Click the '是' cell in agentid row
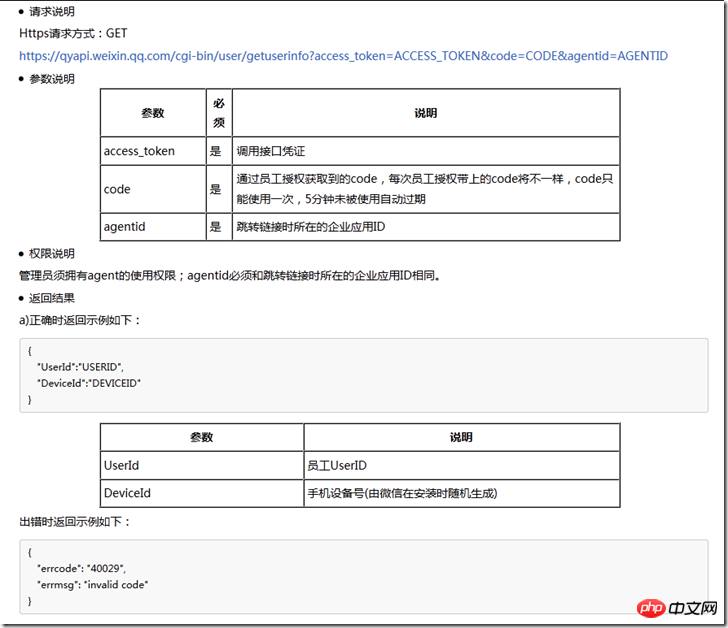Screen dimensions: 728x628 click(219, 227)
